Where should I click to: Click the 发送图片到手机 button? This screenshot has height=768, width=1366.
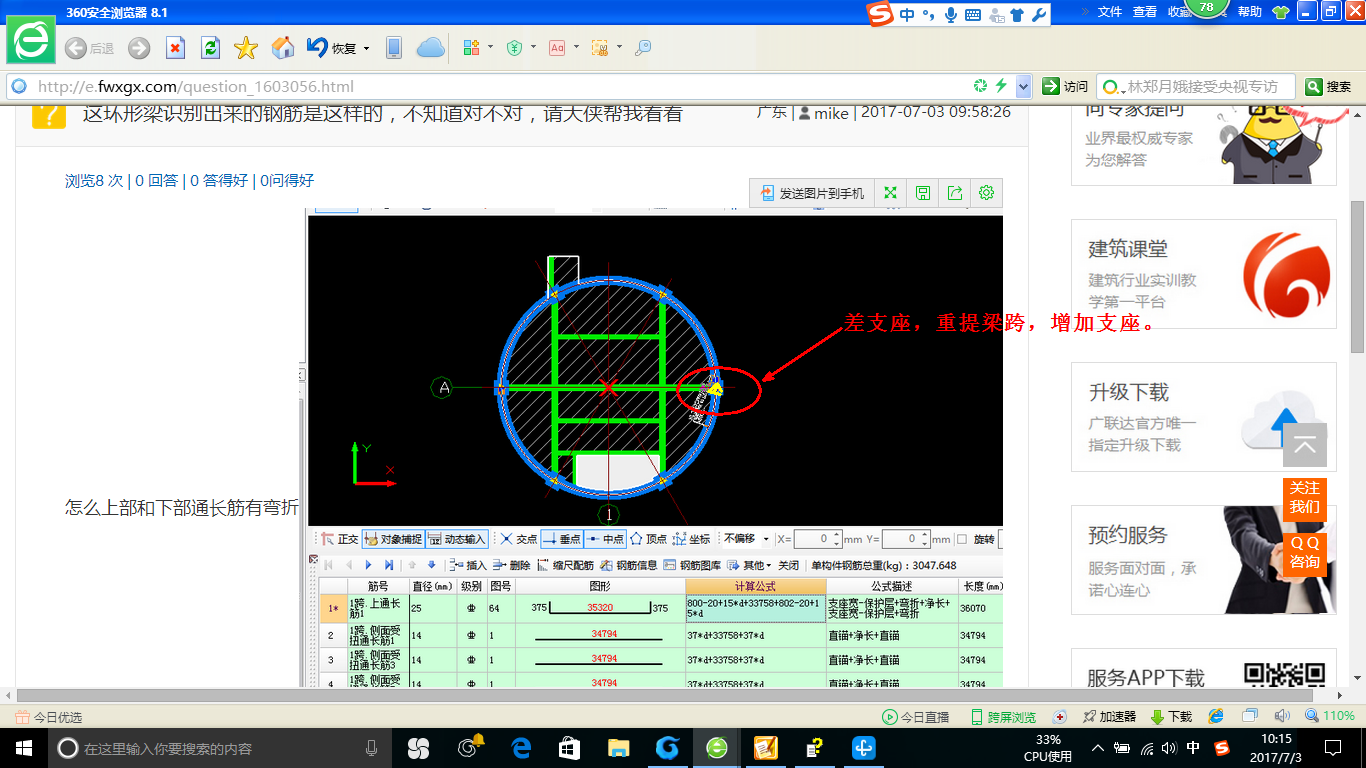811,193
